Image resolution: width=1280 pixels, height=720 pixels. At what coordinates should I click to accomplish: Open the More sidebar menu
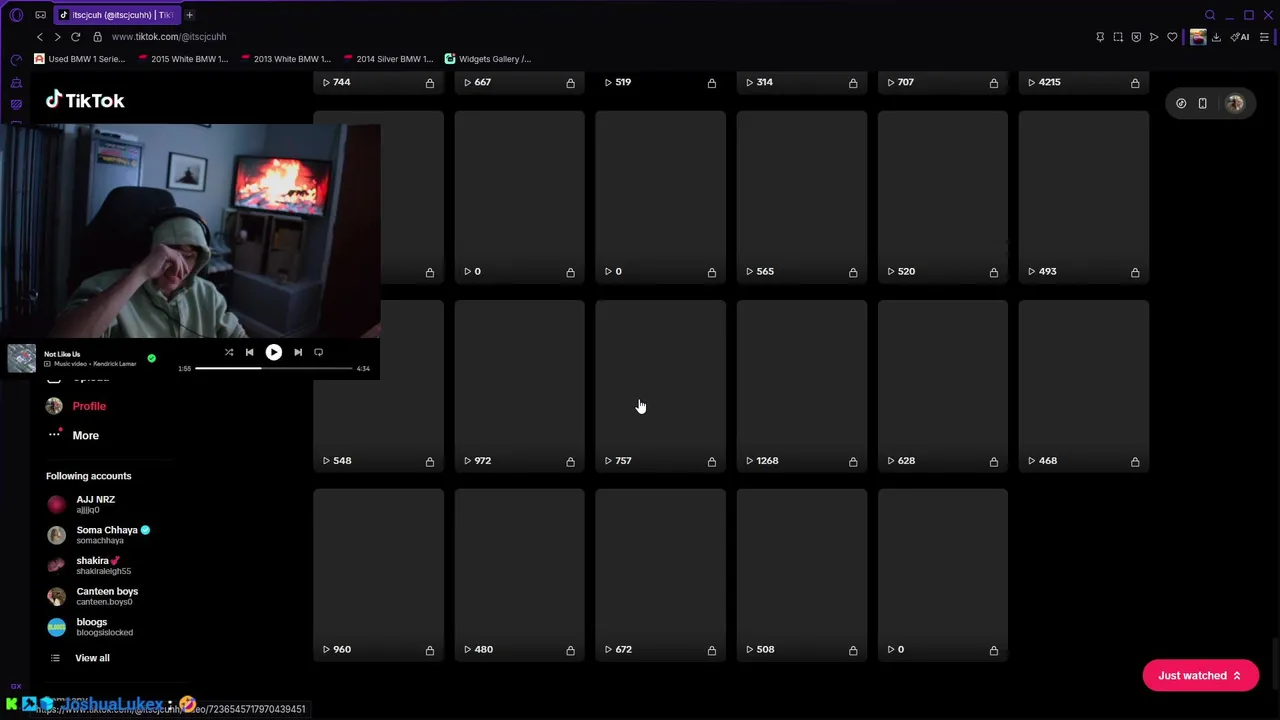73,435
